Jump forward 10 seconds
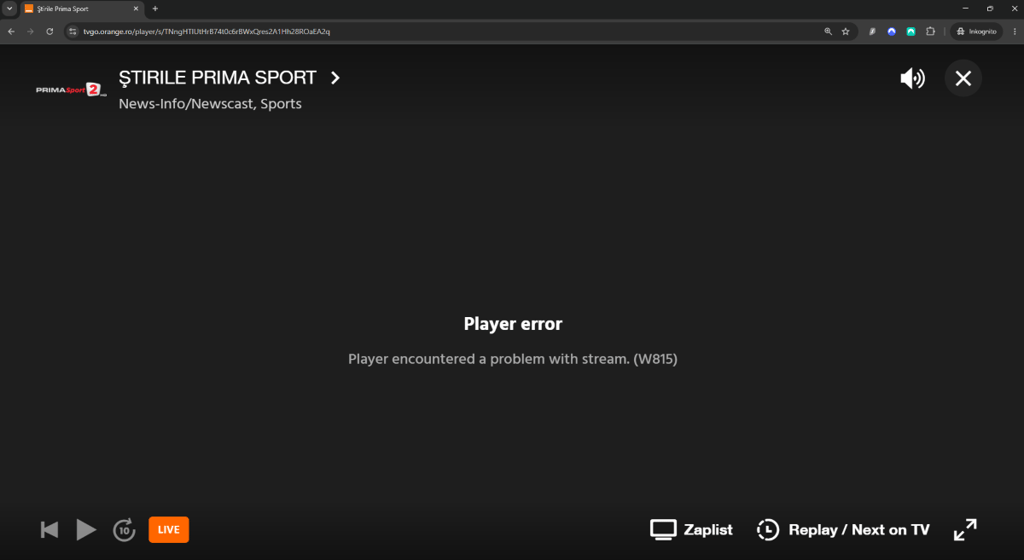The width and height of the screenshot is (1024, 560). [x=124, y=529]
